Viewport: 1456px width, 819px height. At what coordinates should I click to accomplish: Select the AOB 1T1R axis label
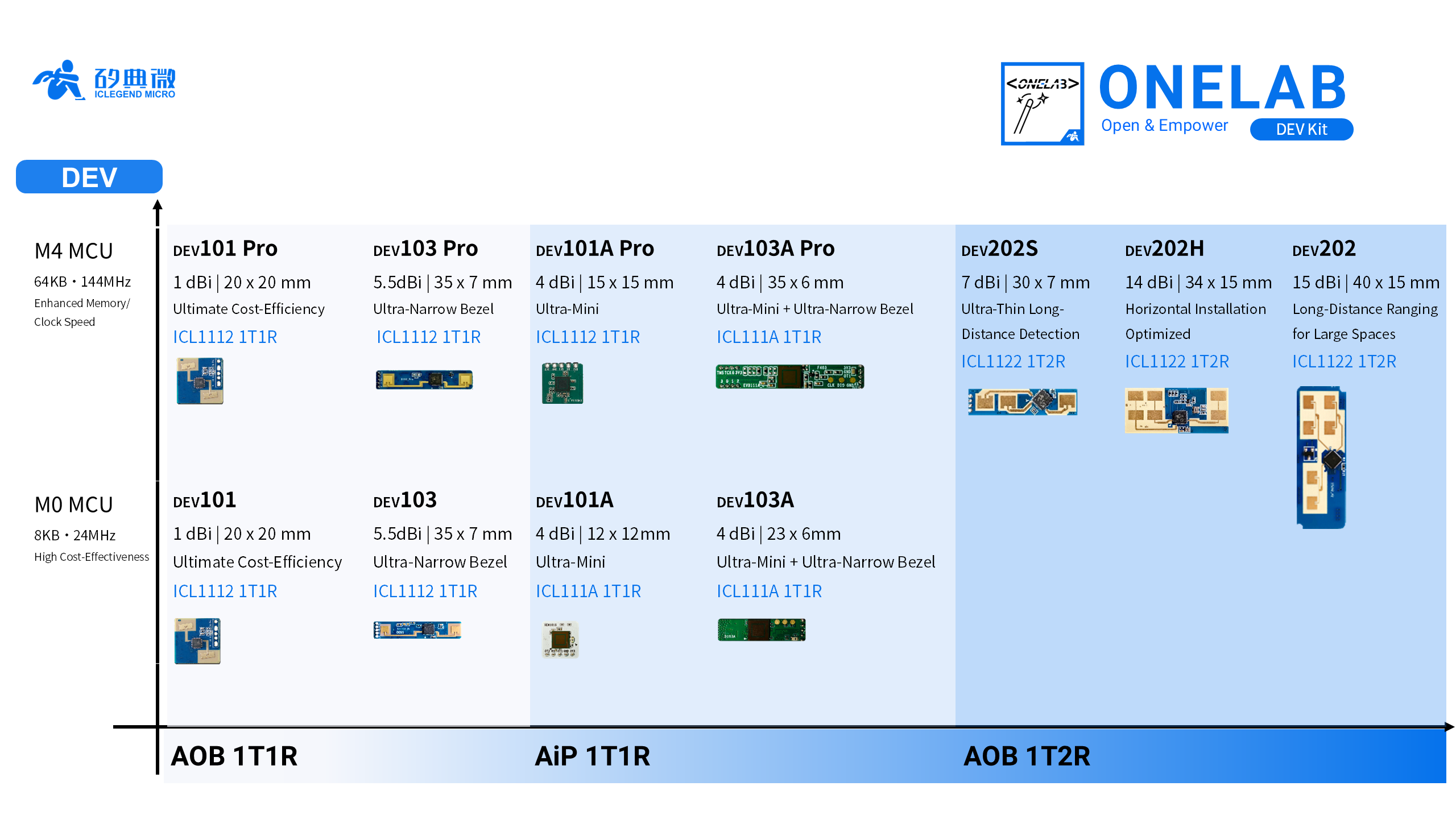[234, 756]
